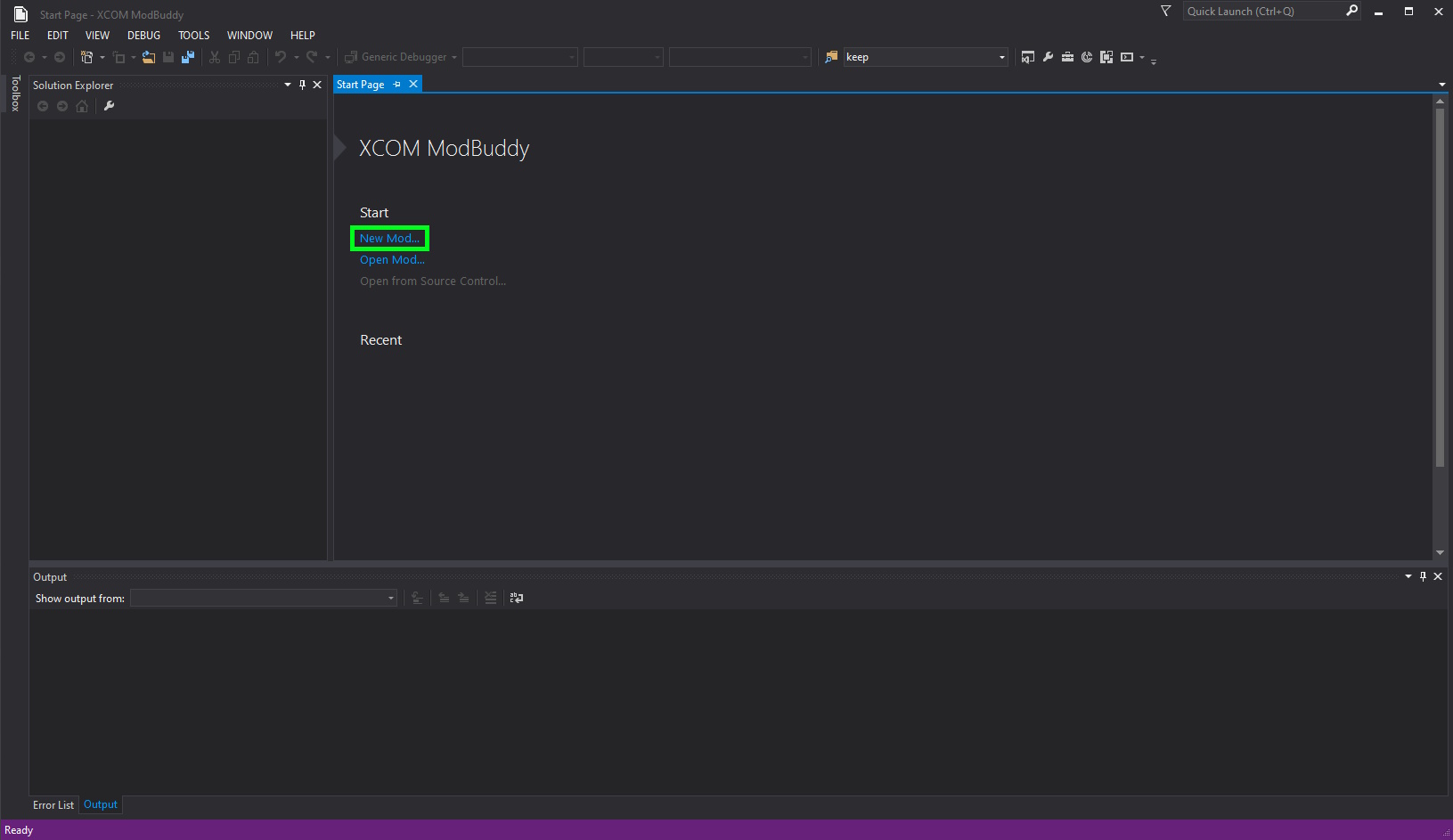This screenshot has height=840, width=1453.
Task: Open the DEBUG menu
Action: coord(144,36)
